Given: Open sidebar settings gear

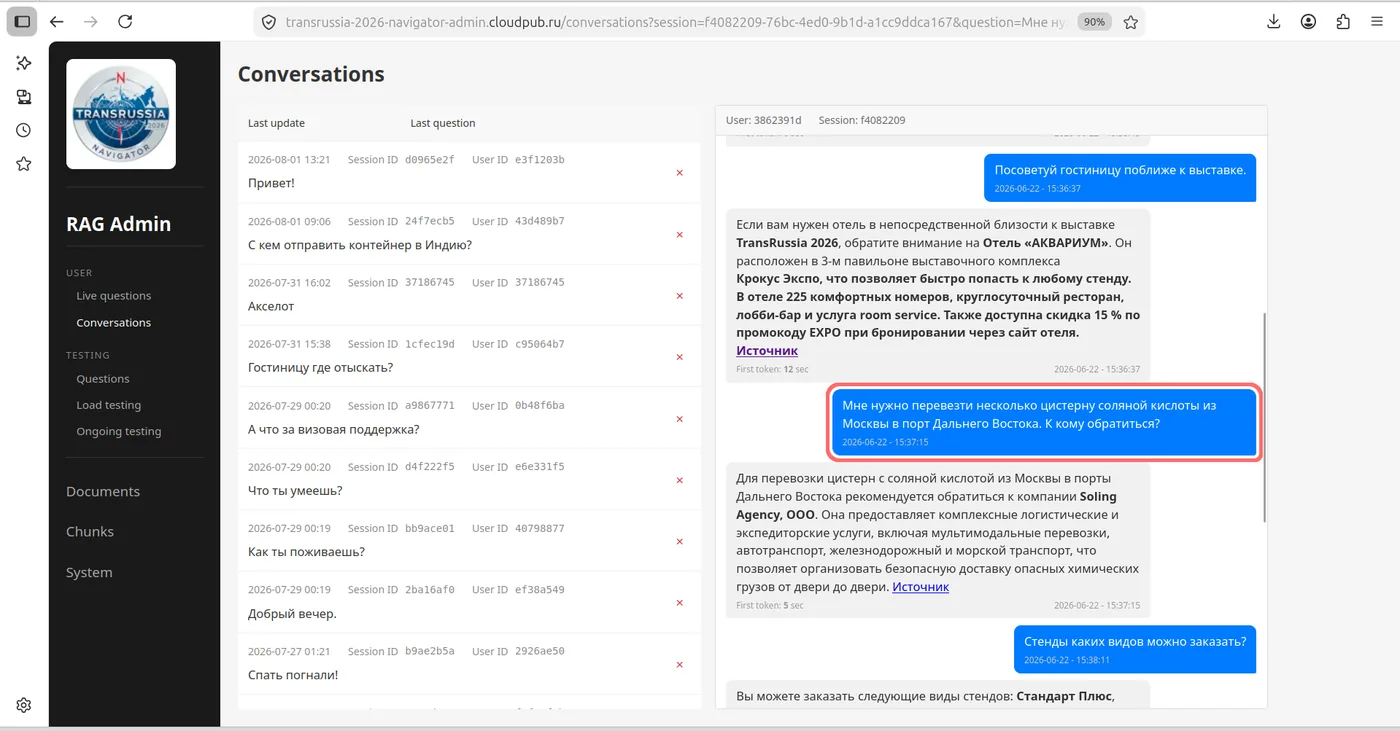Looking at the screenshot, I should [x=24, y=705].
